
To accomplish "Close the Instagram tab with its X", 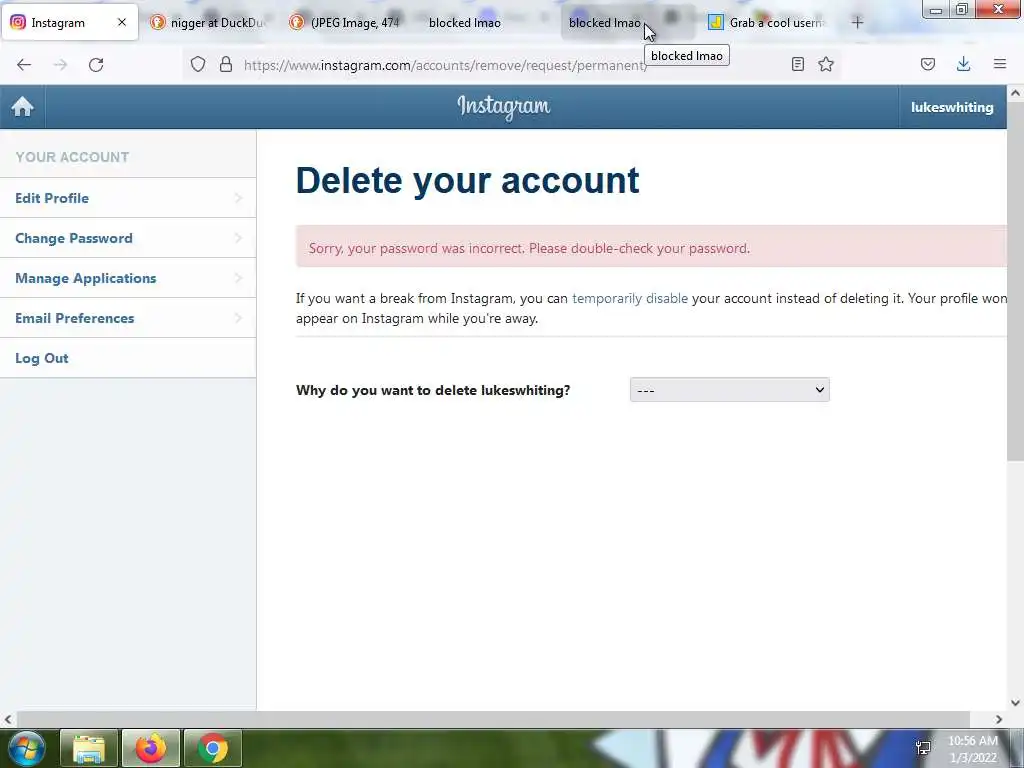I will [x=122, y=22].
